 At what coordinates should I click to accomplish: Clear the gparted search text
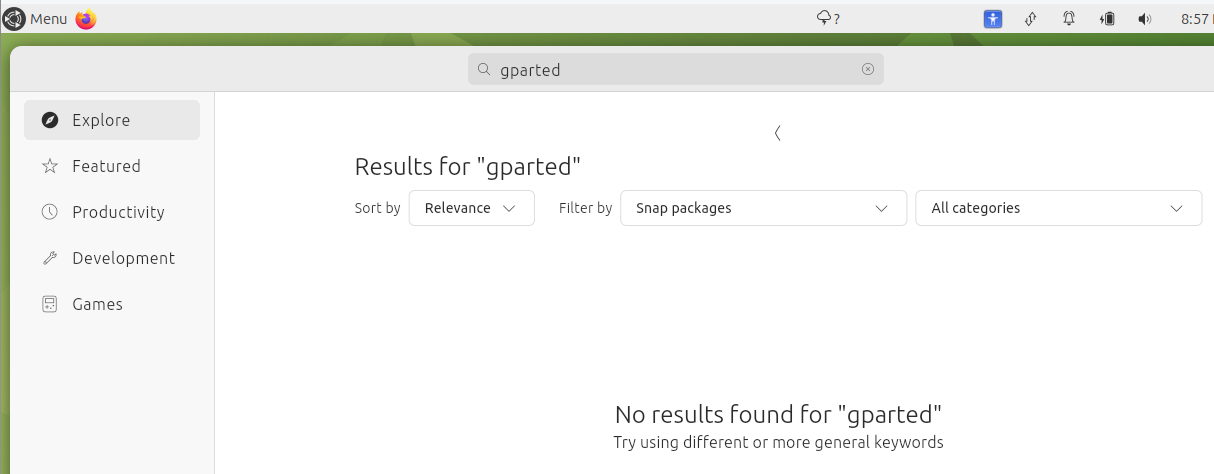coord(867,69)
